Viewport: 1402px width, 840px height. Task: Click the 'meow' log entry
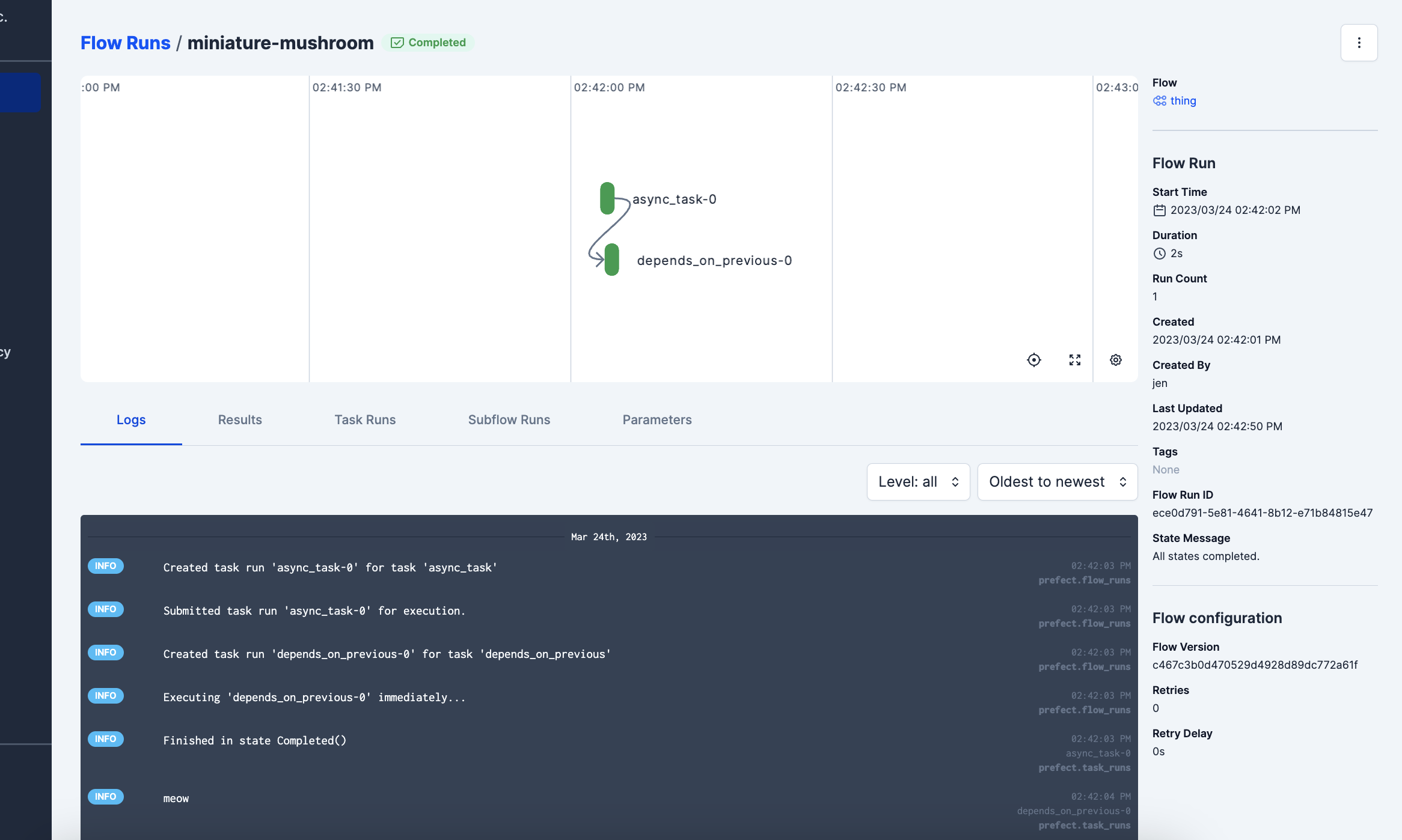coord(176,799)
